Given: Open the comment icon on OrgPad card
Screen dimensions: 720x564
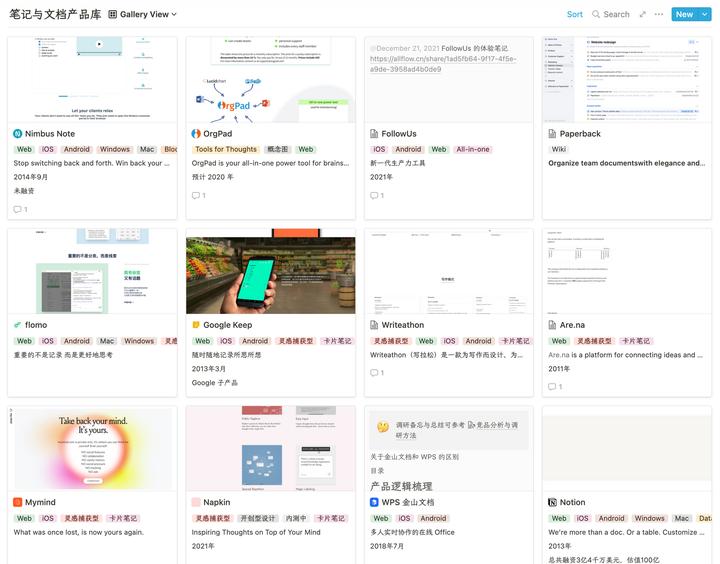Looking at the screenshot, I should point(196,196).
